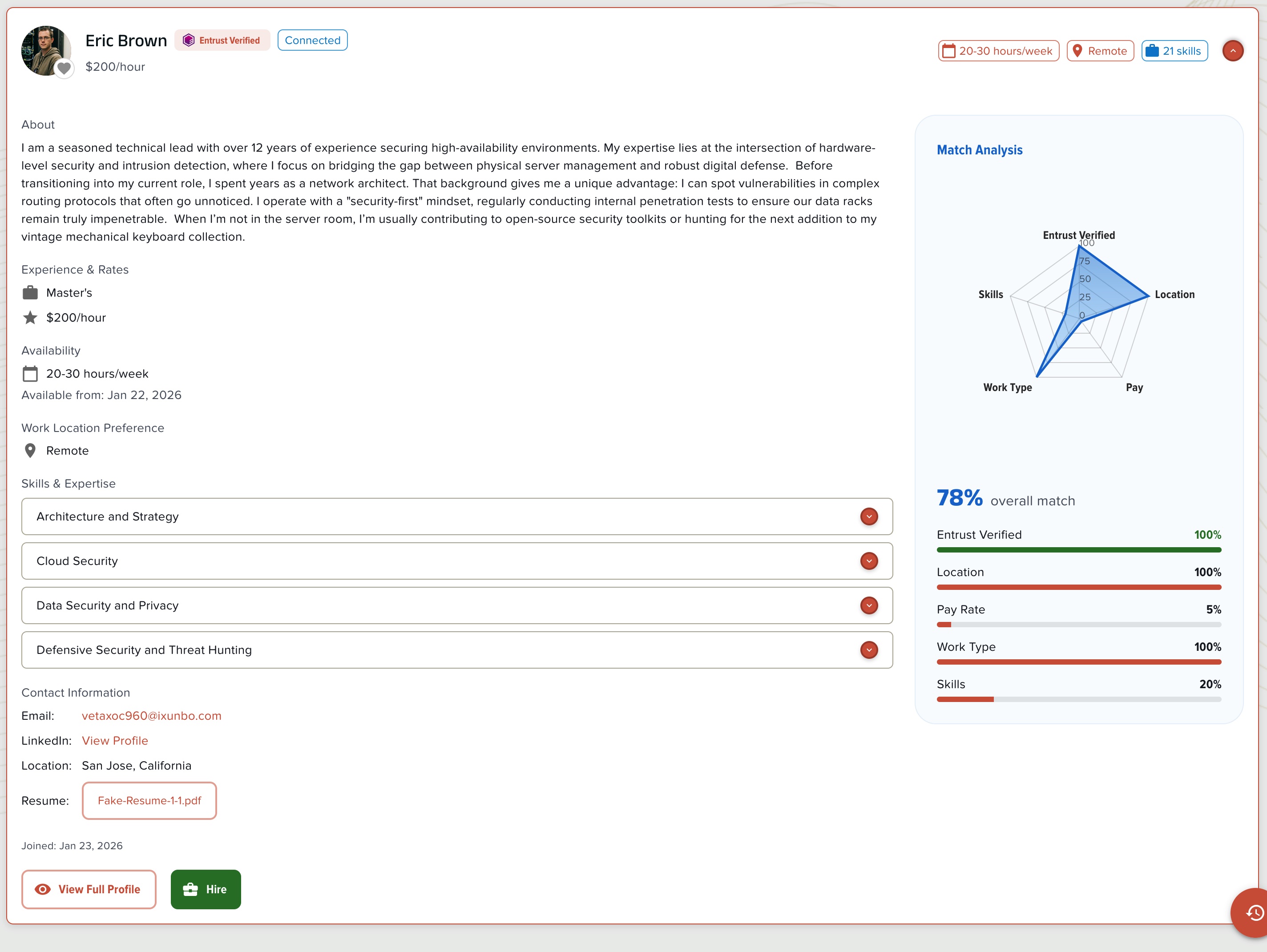Click the briefcase icon on the Hire button
Image resolution: width=1267 pixels, height=952 pixels.
click(191, 889)
